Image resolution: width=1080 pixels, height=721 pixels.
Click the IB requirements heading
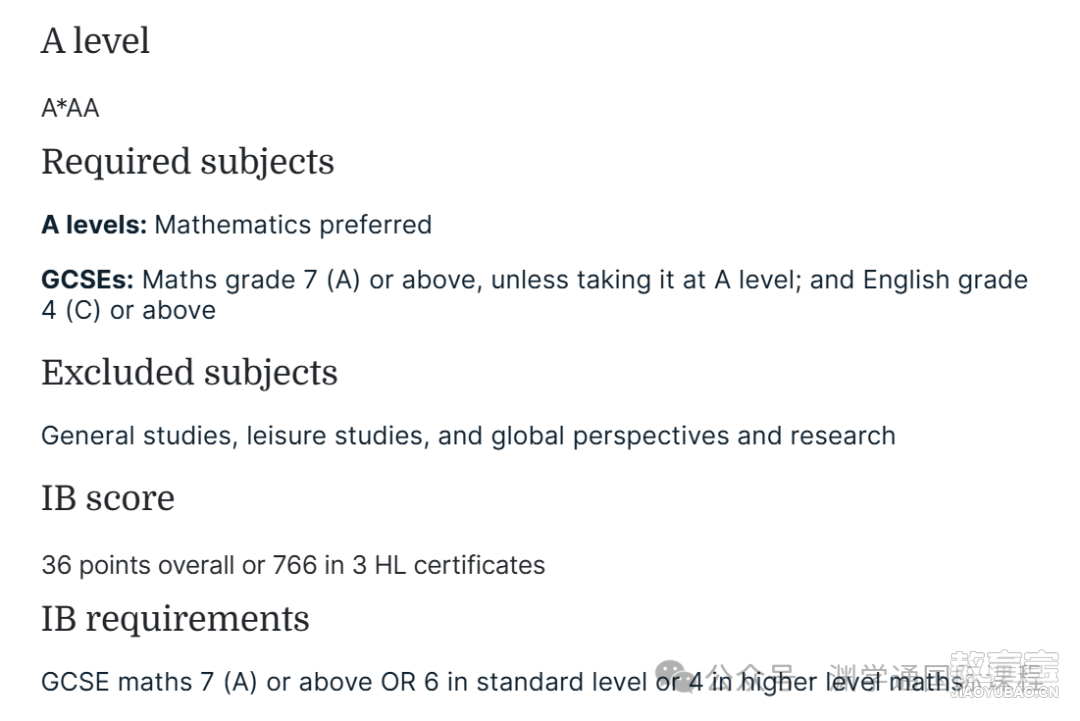(175, 618)
